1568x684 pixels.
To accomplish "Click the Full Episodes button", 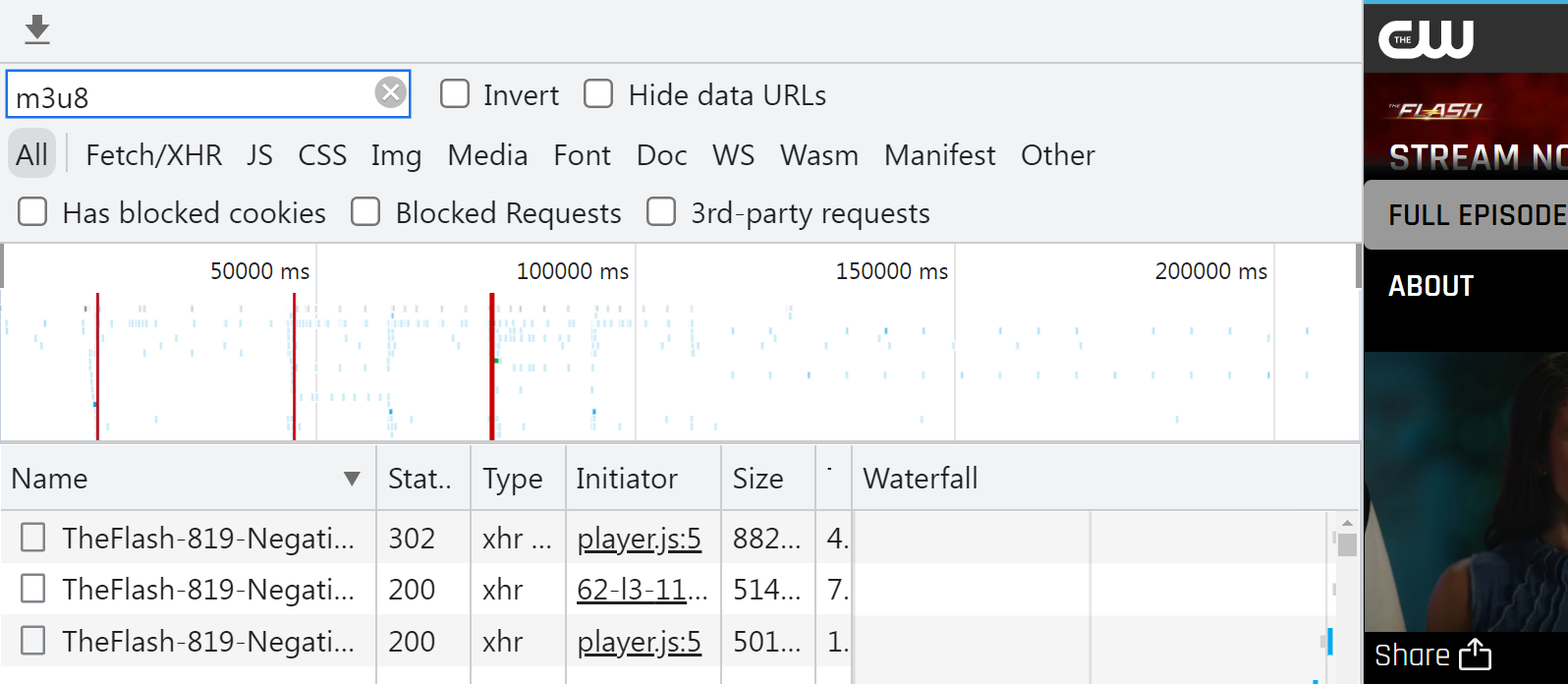I will pyautogui.click(x=1474, y=215).
